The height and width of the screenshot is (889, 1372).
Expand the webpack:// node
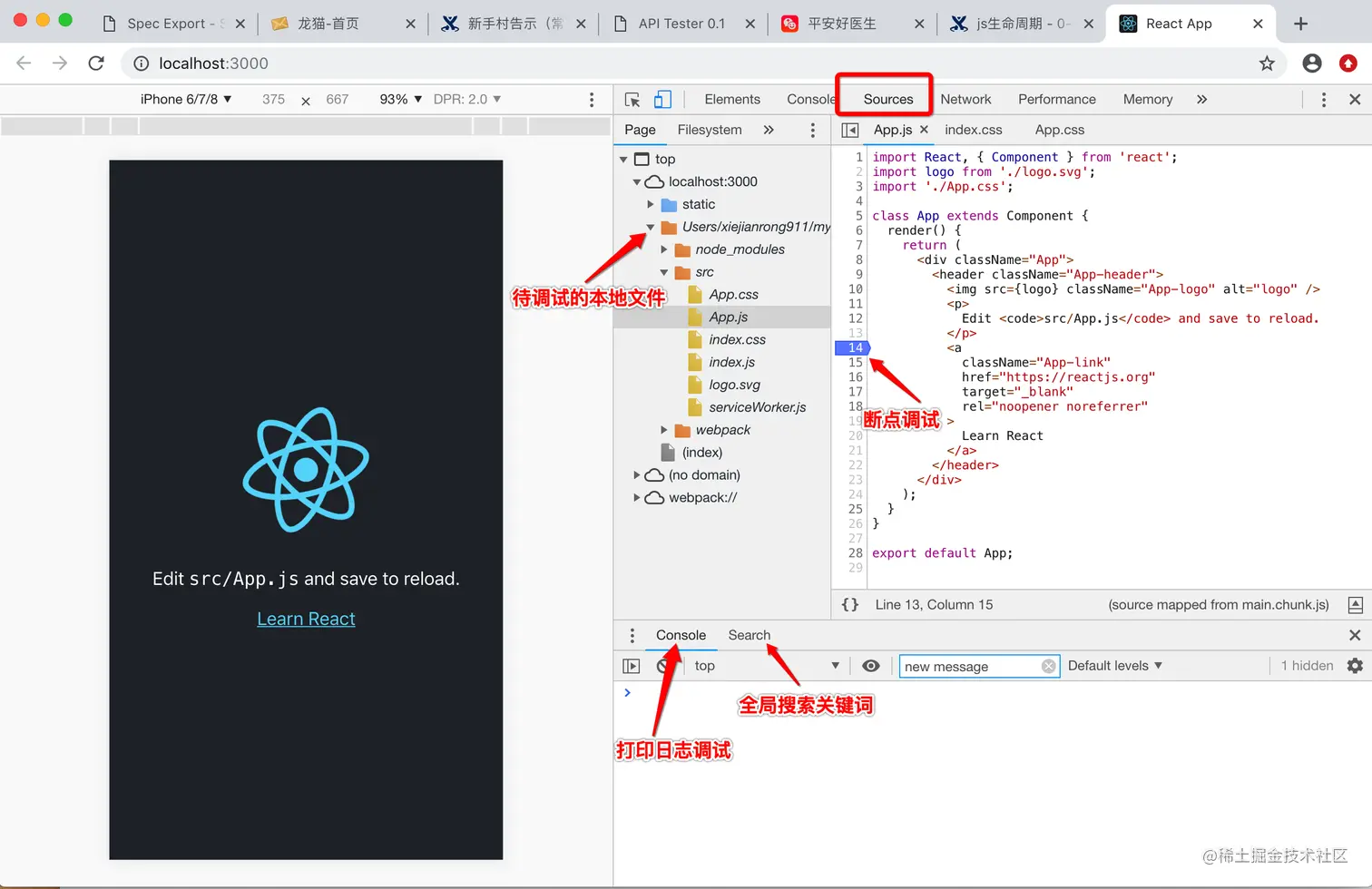tap(637, 498)
